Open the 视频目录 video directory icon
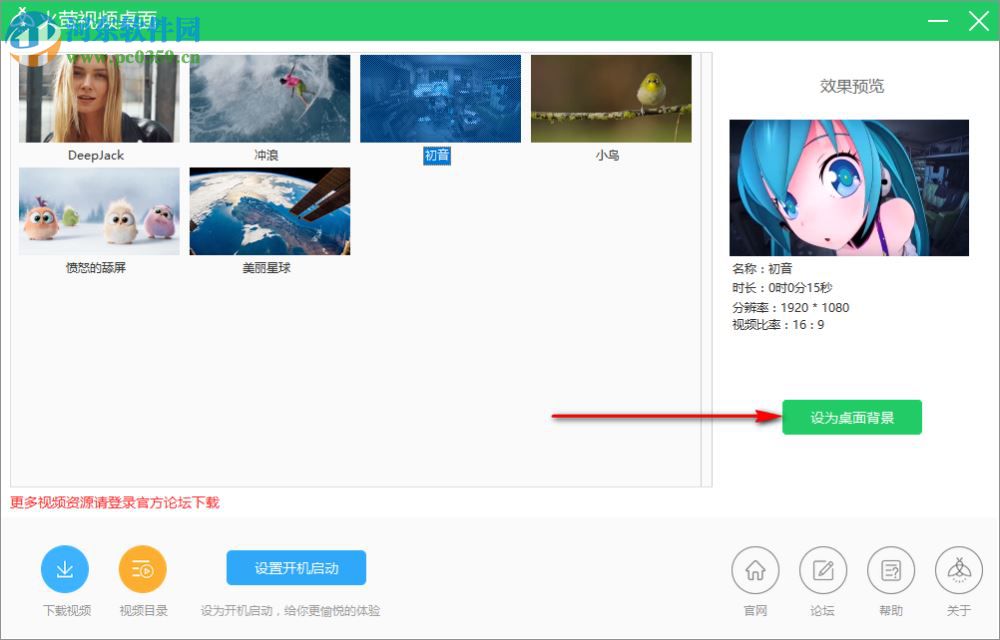 (x=142, y=567)
